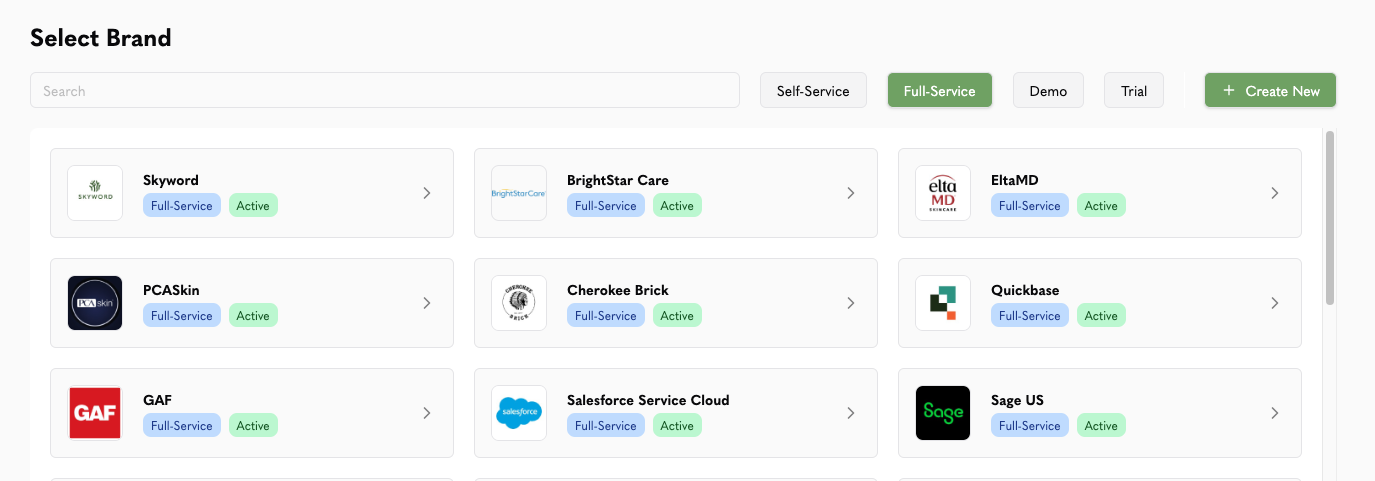Focus the brand Search field
The height and width of the screenshot is (481, 1375).
pyautogui.click(x=385, y=91)
